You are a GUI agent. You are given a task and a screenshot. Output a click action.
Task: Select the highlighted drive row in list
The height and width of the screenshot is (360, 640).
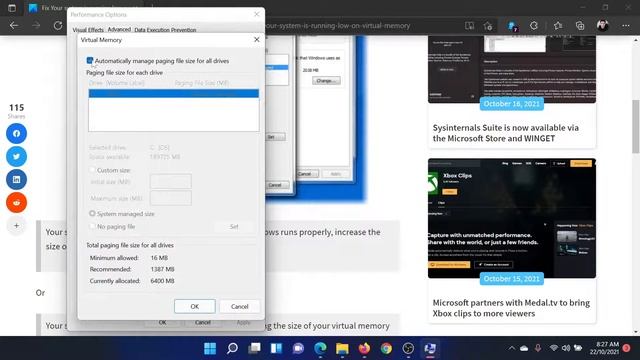[173, 93]
